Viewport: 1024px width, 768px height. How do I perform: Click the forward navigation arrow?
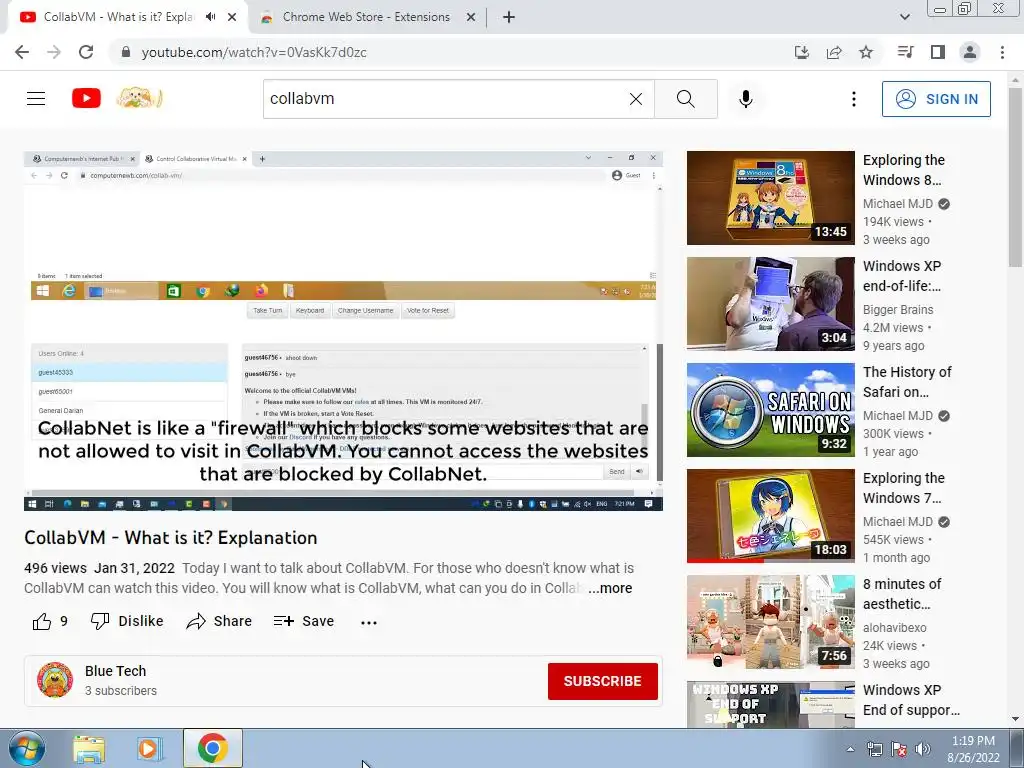click(x=54, y=52)
